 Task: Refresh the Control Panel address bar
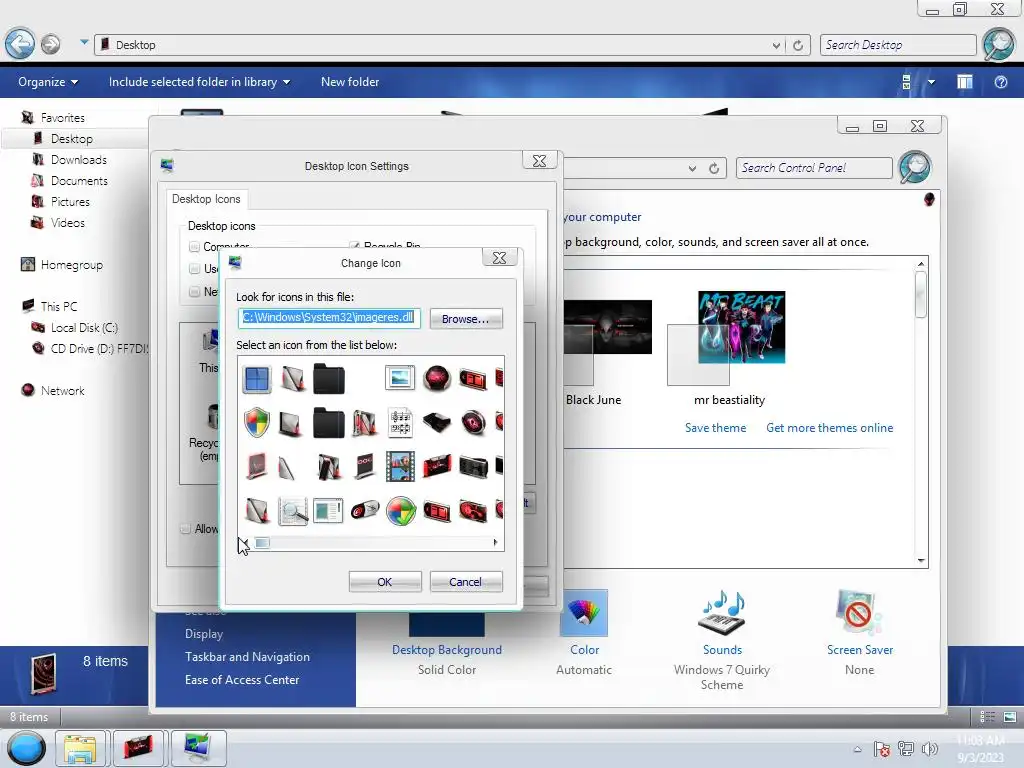click(x=714, y=168)
